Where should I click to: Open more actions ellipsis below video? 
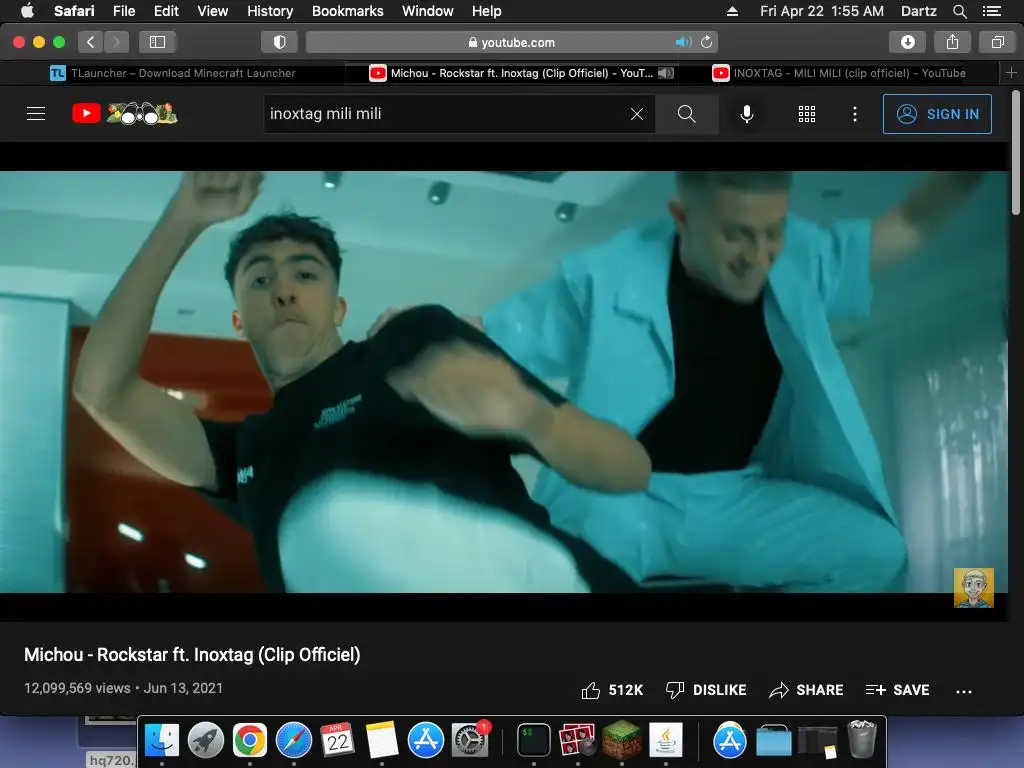[963, 691]
